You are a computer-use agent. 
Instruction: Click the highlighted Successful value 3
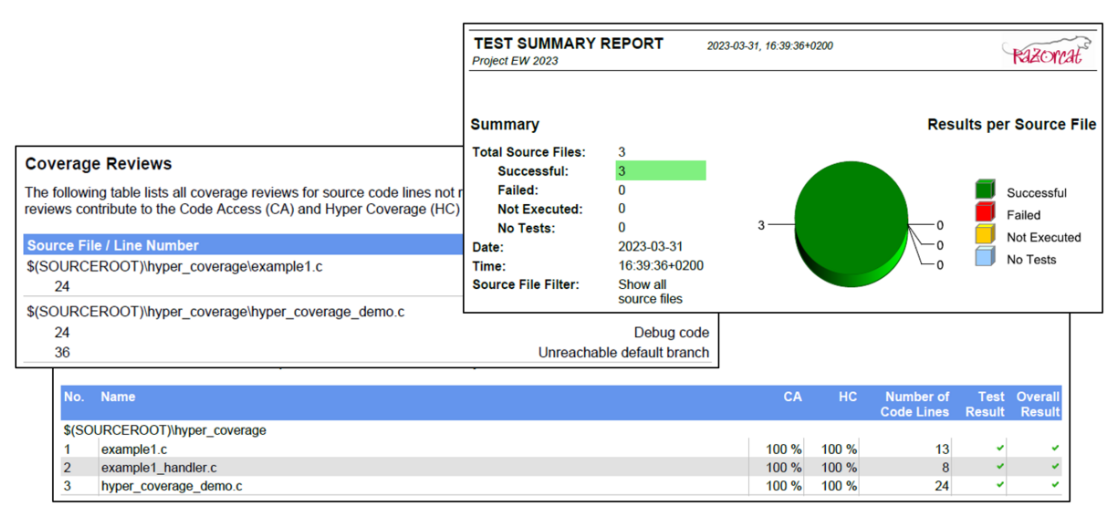(x=661, y=171)
